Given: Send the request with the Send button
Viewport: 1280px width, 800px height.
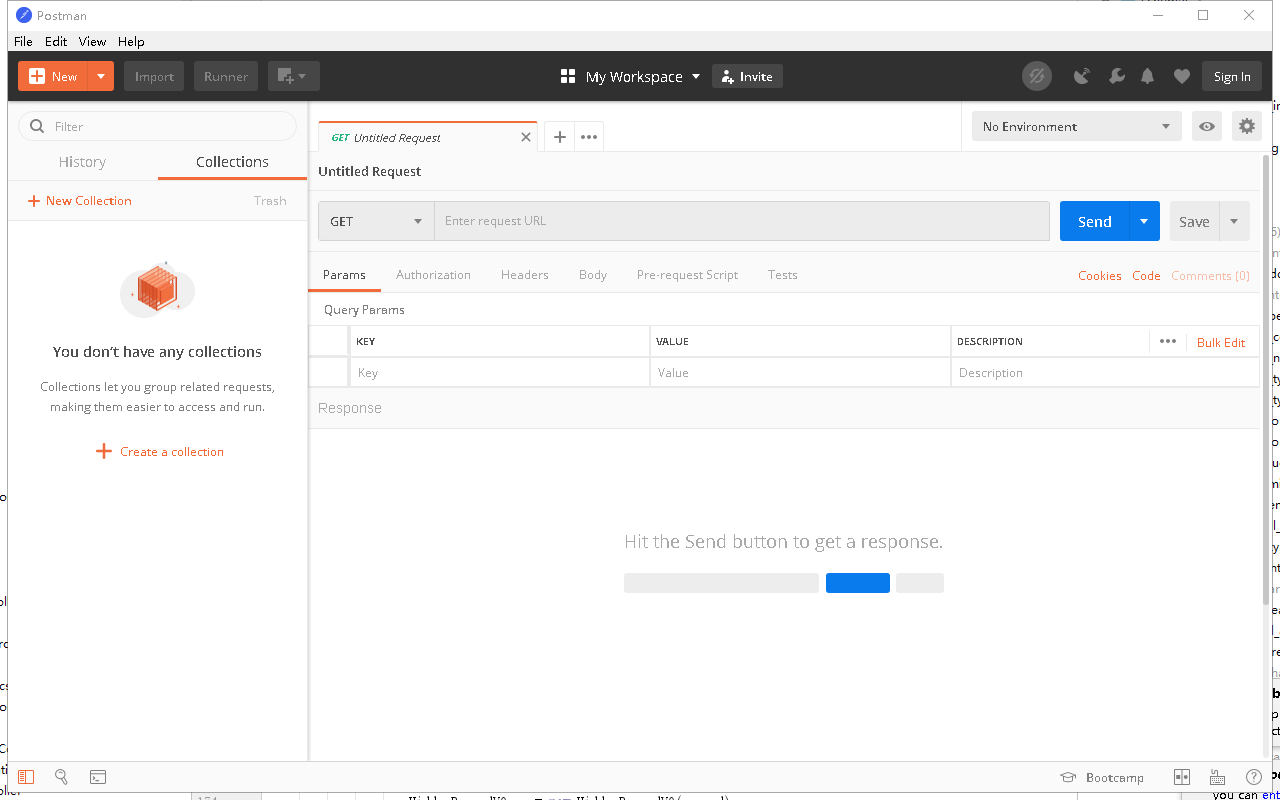Looking at the screenshot, I should coord(1095,221).
